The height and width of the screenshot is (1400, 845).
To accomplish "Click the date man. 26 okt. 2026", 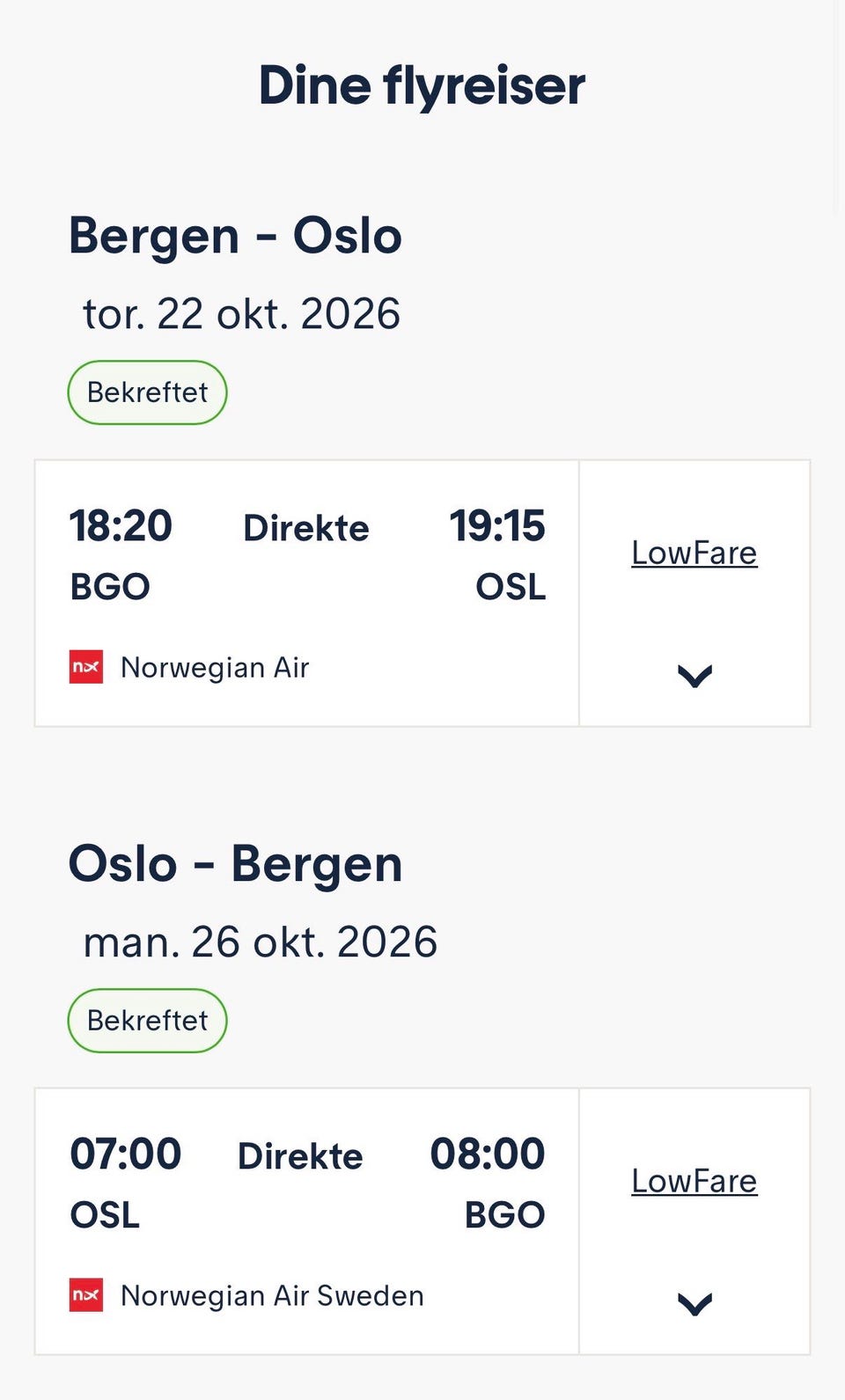I will (x=260, y=942).
